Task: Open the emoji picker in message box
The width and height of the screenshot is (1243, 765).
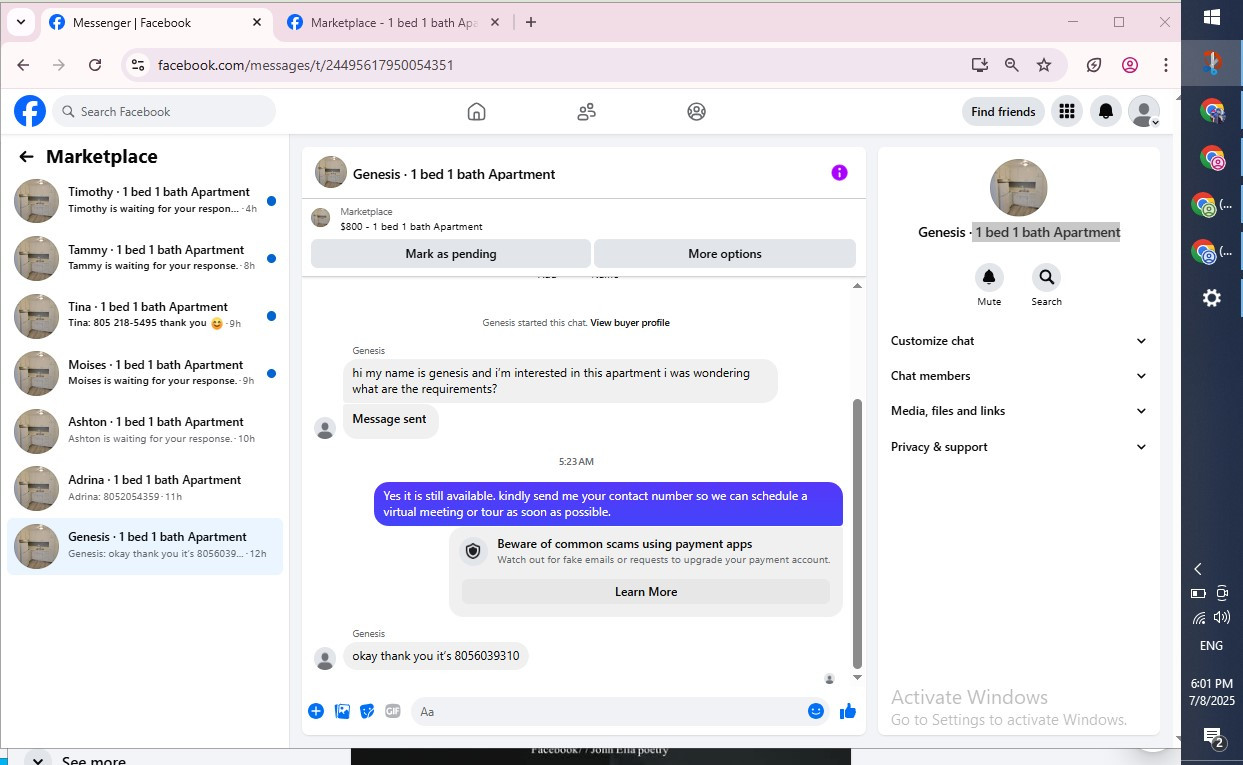Action: click(x=816, y=711)
